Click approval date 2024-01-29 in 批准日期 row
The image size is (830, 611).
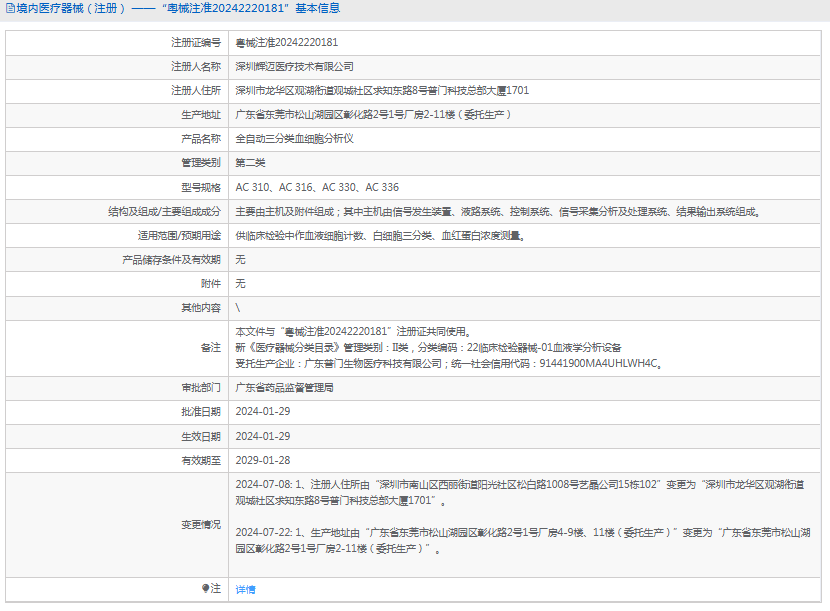pyautogui.click(x=263, y=411)
